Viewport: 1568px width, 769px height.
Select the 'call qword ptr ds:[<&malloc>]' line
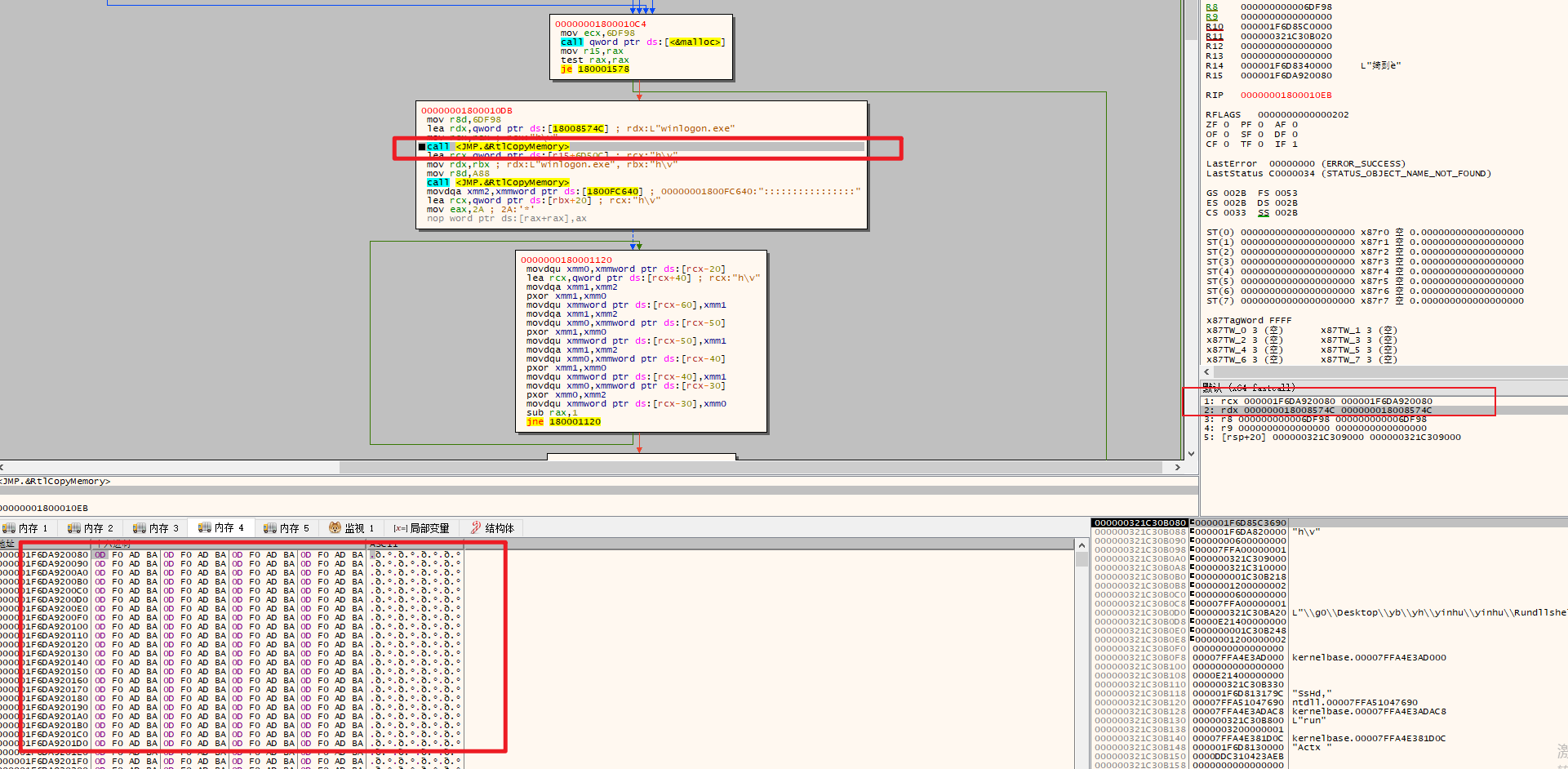[642, 42]
